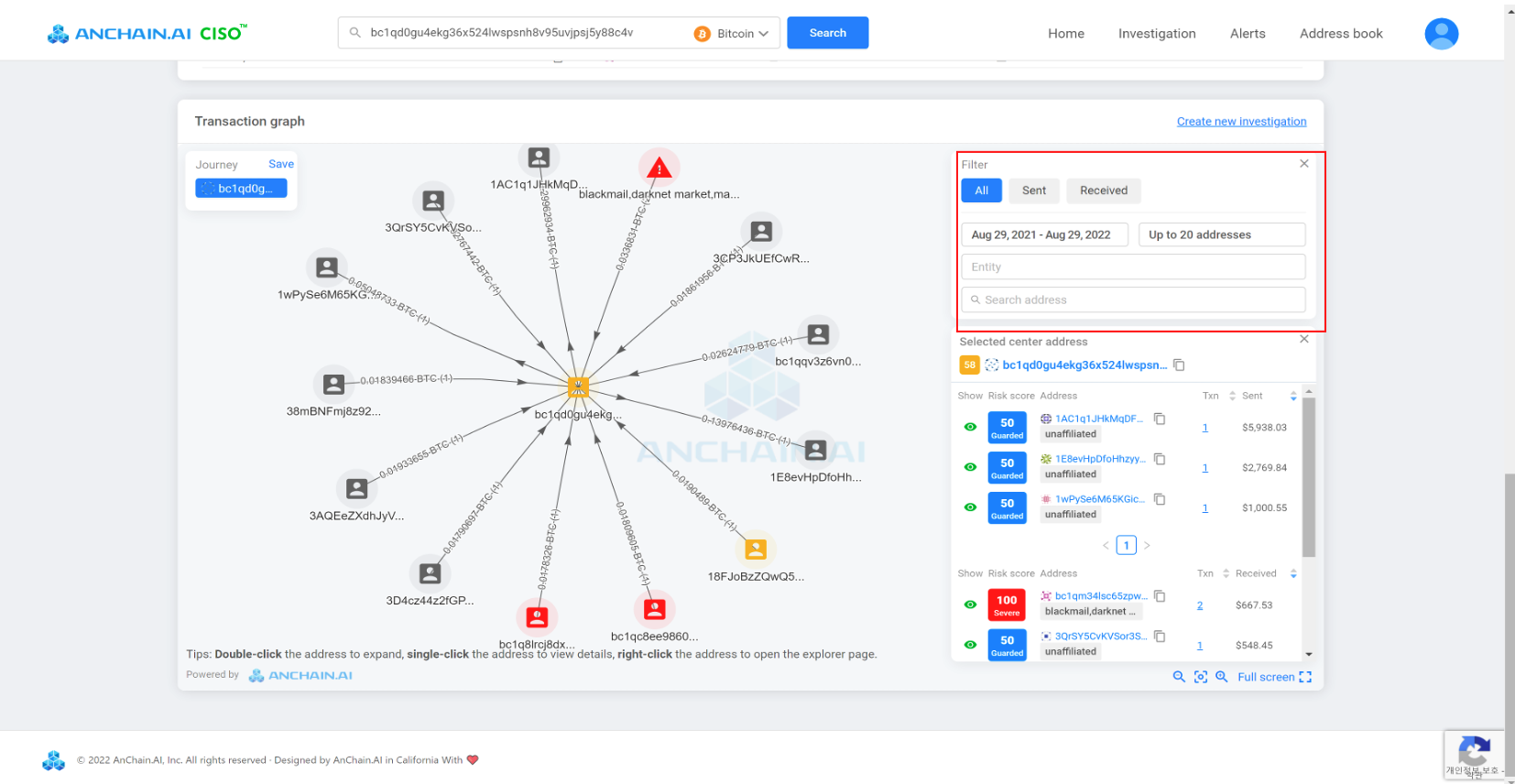Click the search magnifier icon in the address bar
The height and width of the screenshot is (784, 1515).
point(355,33)
